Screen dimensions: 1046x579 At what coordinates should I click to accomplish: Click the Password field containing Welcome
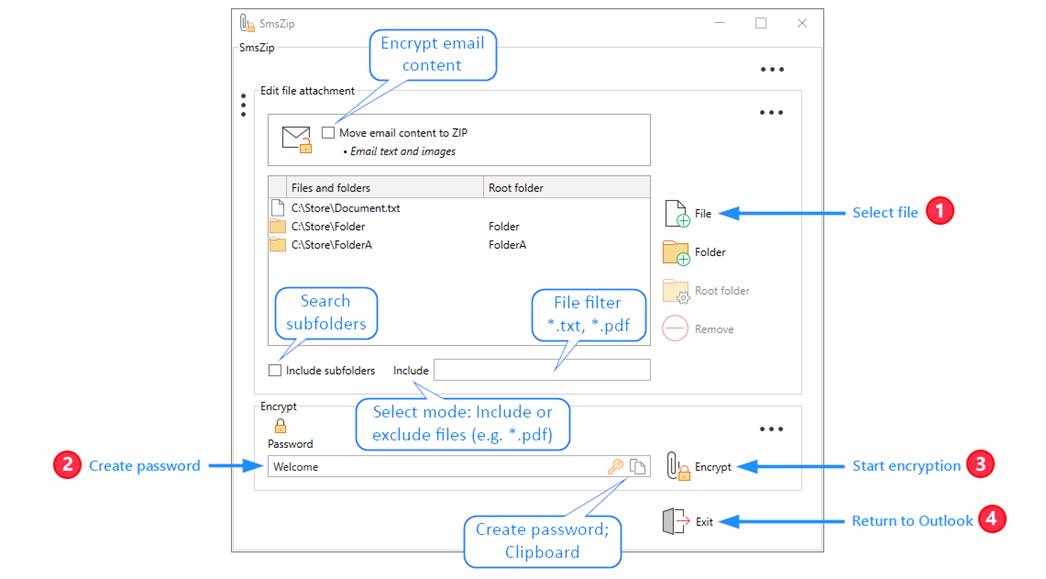tap(435, 467)
